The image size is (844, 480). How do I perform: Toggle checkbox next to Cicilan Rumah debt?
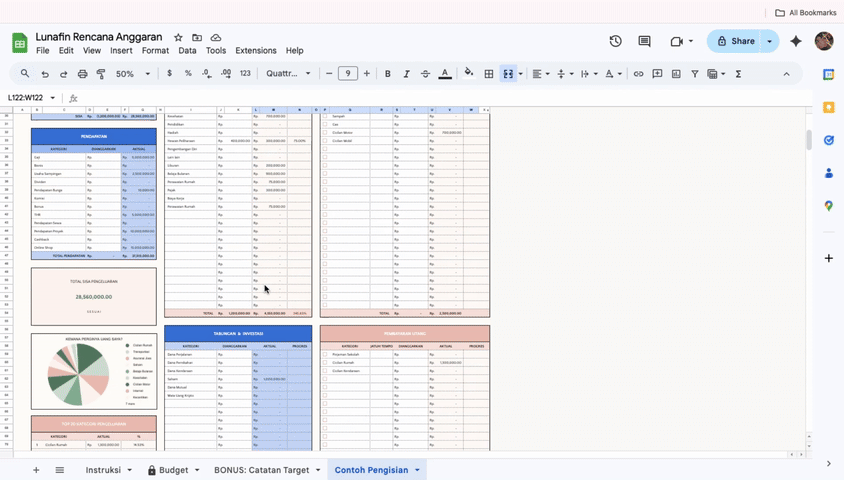pyautogui.click(x=324, y=363)
